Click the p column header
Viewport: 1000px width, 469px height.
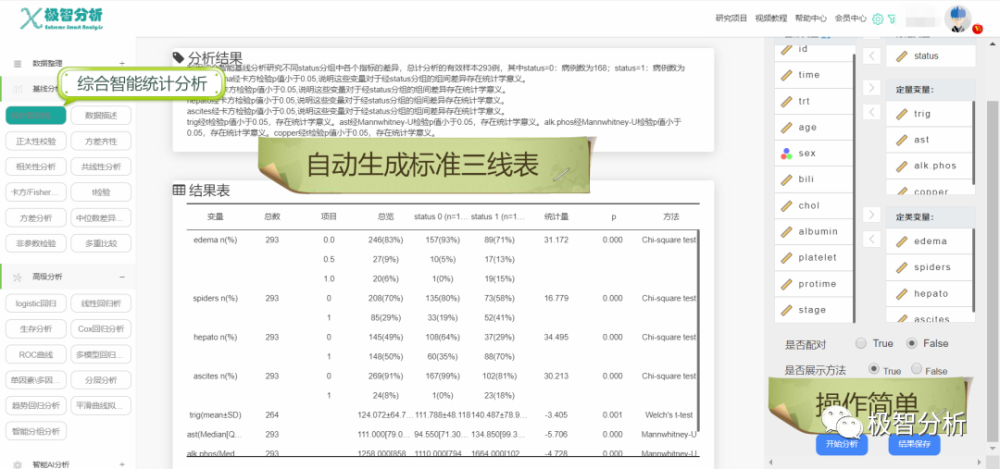pos(614,217)
